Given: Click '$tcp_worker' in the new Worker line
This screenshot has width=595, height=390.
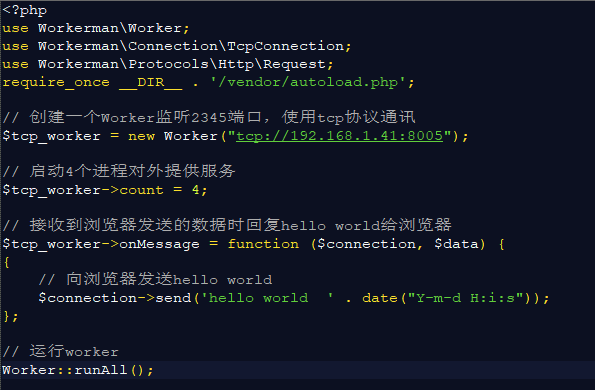Looking at the screenshot, I should pyautogui.click(x=52, y=136).
